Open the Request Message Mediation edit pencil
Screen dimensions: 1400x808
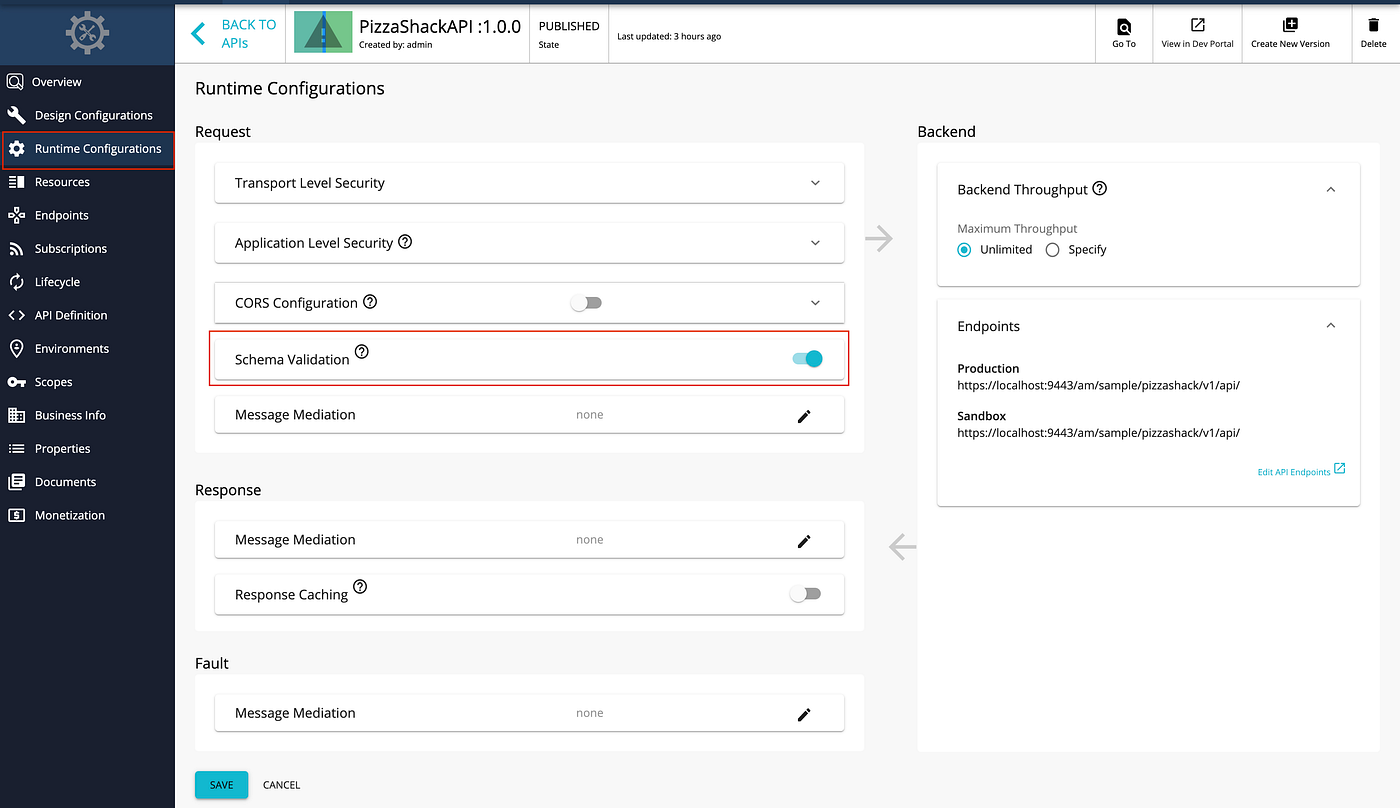pyautogui.click(x=804, y=415)
